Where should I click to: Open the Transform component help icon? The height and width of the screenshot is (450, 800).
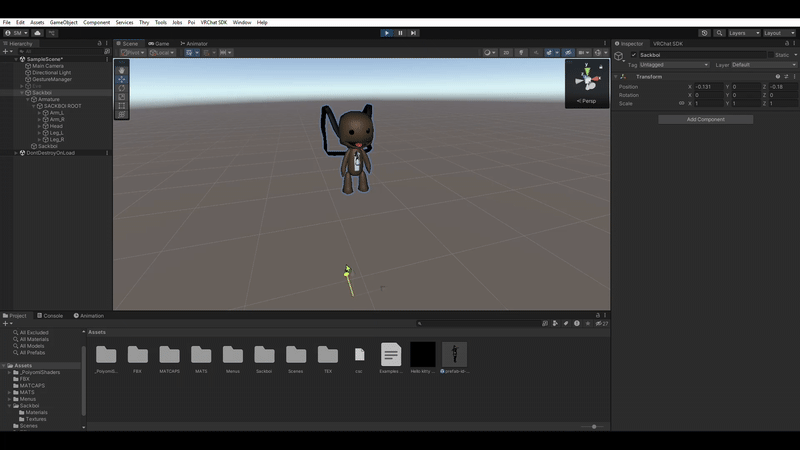(778, 77)
